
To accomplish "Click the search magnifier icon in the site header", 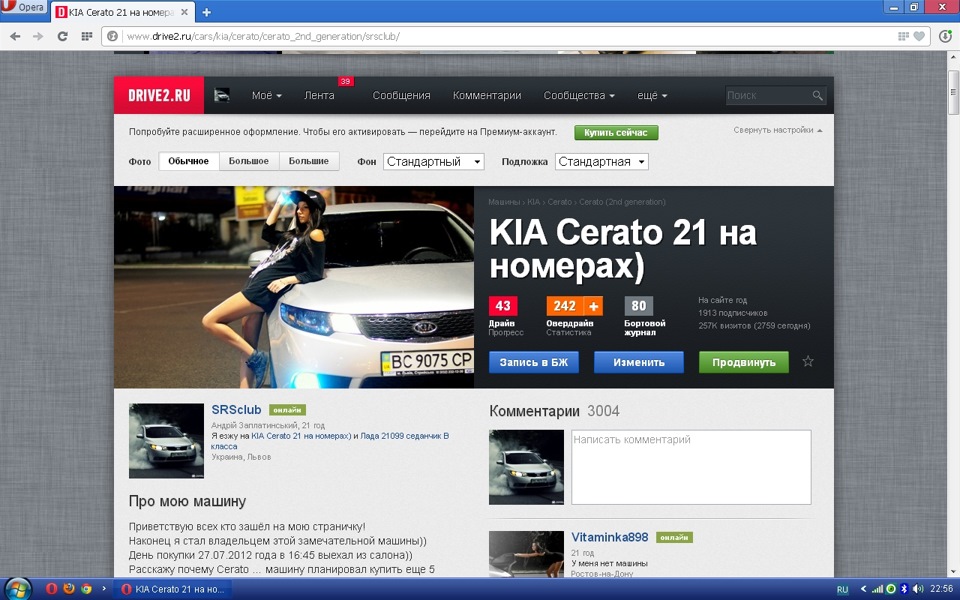I will (817, 96).
